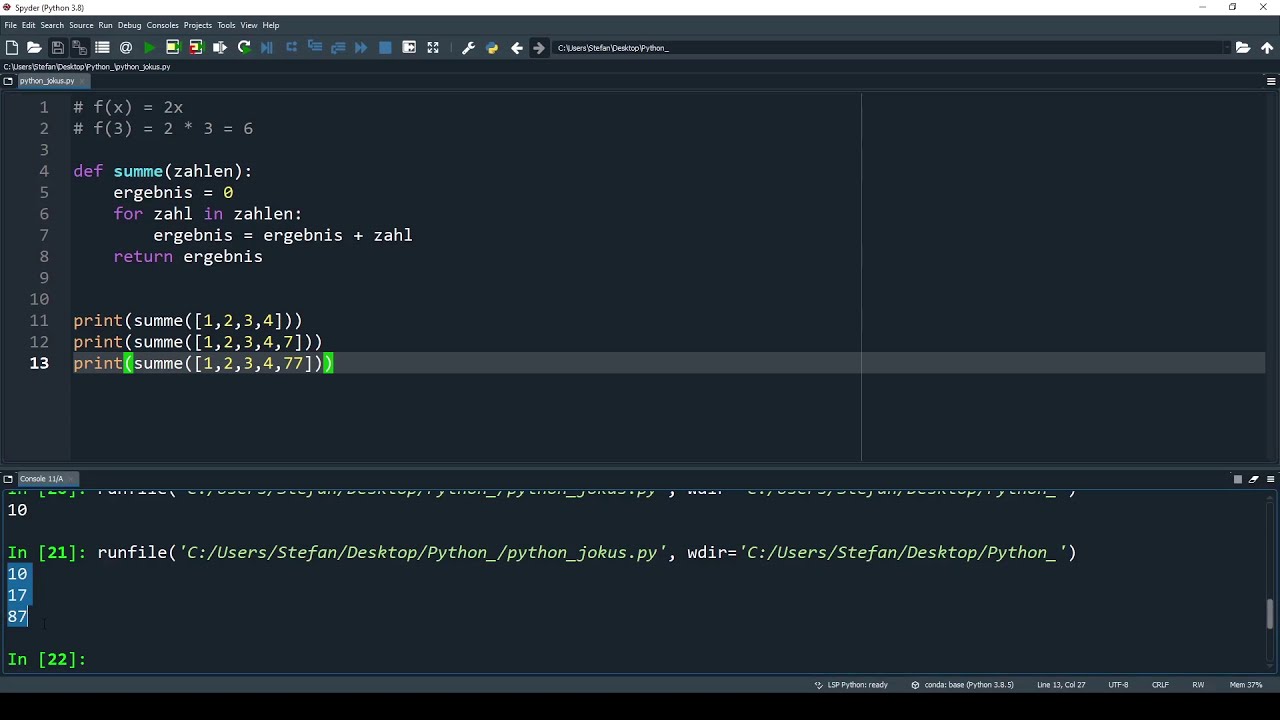This screenshot has width=1280, height=720.
Task: Go forward with right arrow icon
Action: 539,47
